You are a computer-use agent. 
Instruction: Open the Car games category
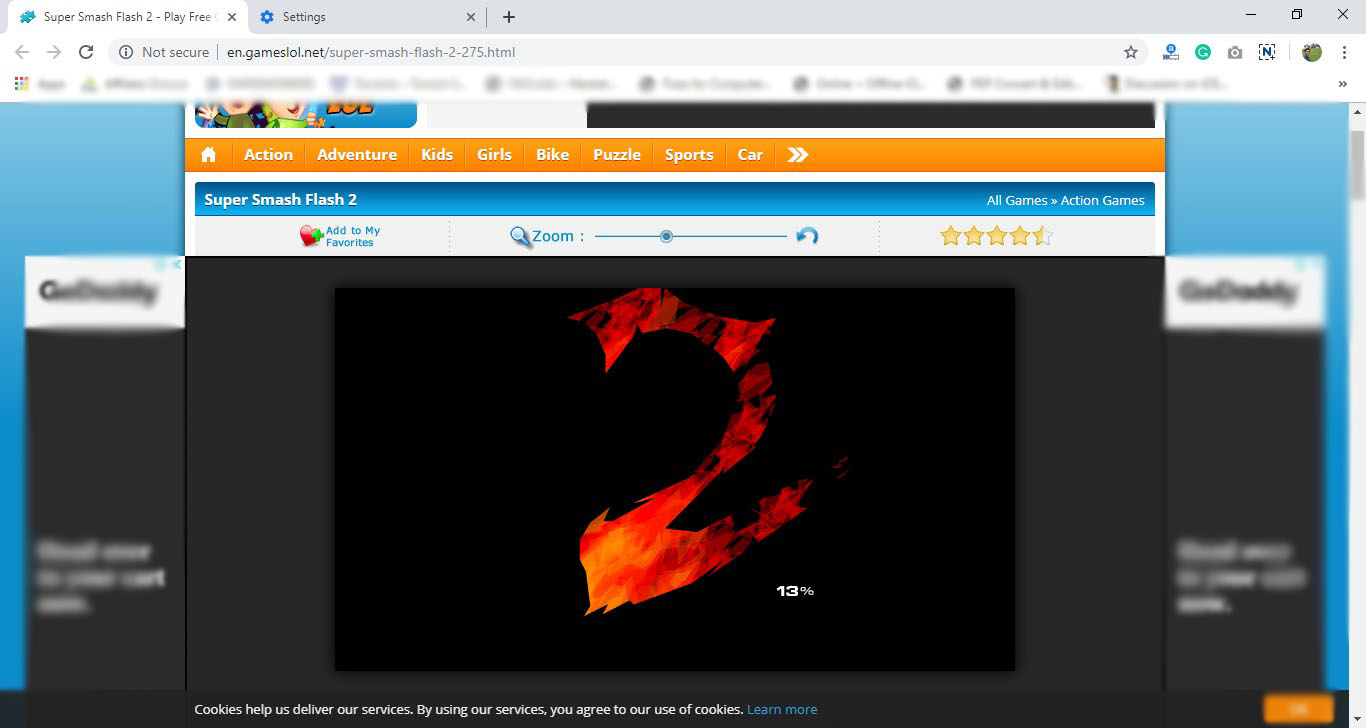(x=750, y=154)
